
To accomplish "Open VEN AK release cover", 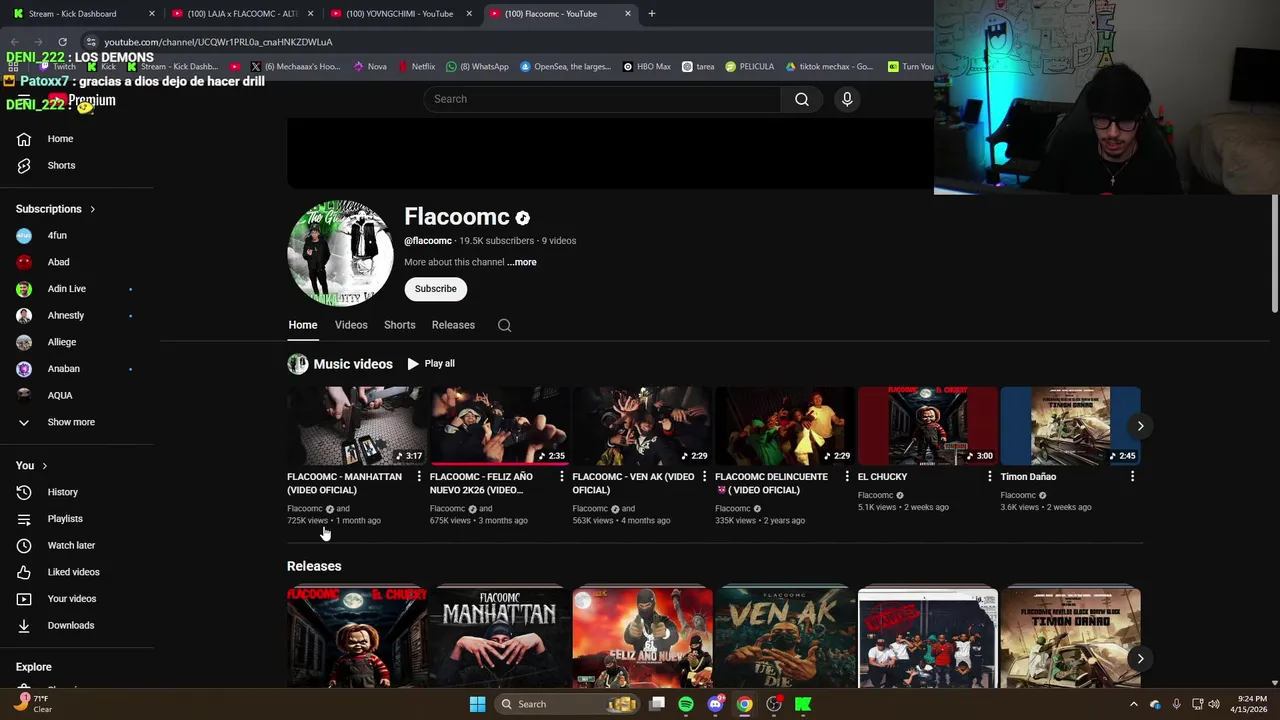I will tap(785, 637).
